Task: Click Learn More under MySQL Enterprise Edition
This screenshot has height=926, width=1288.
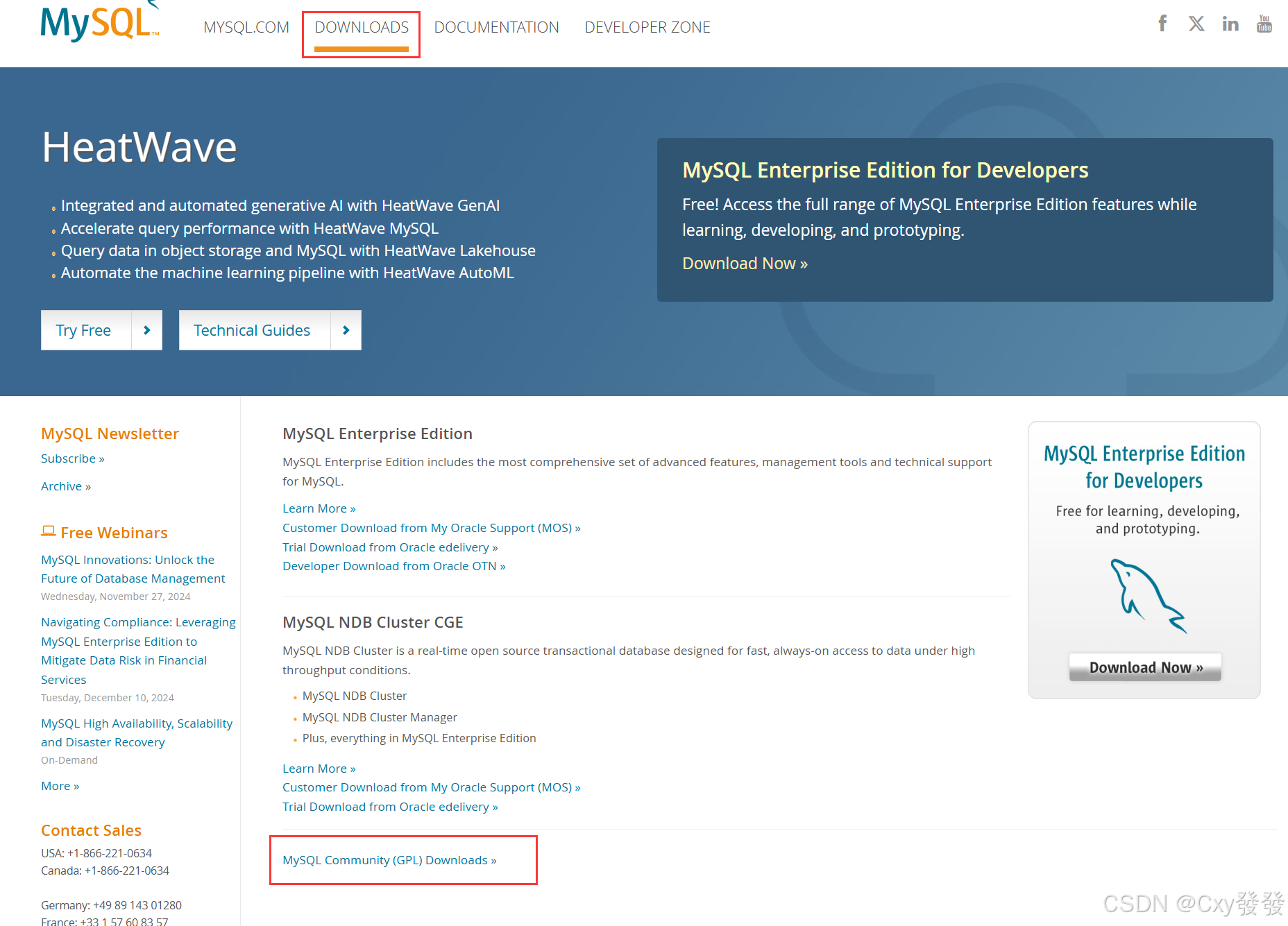Action: [319, 508]
